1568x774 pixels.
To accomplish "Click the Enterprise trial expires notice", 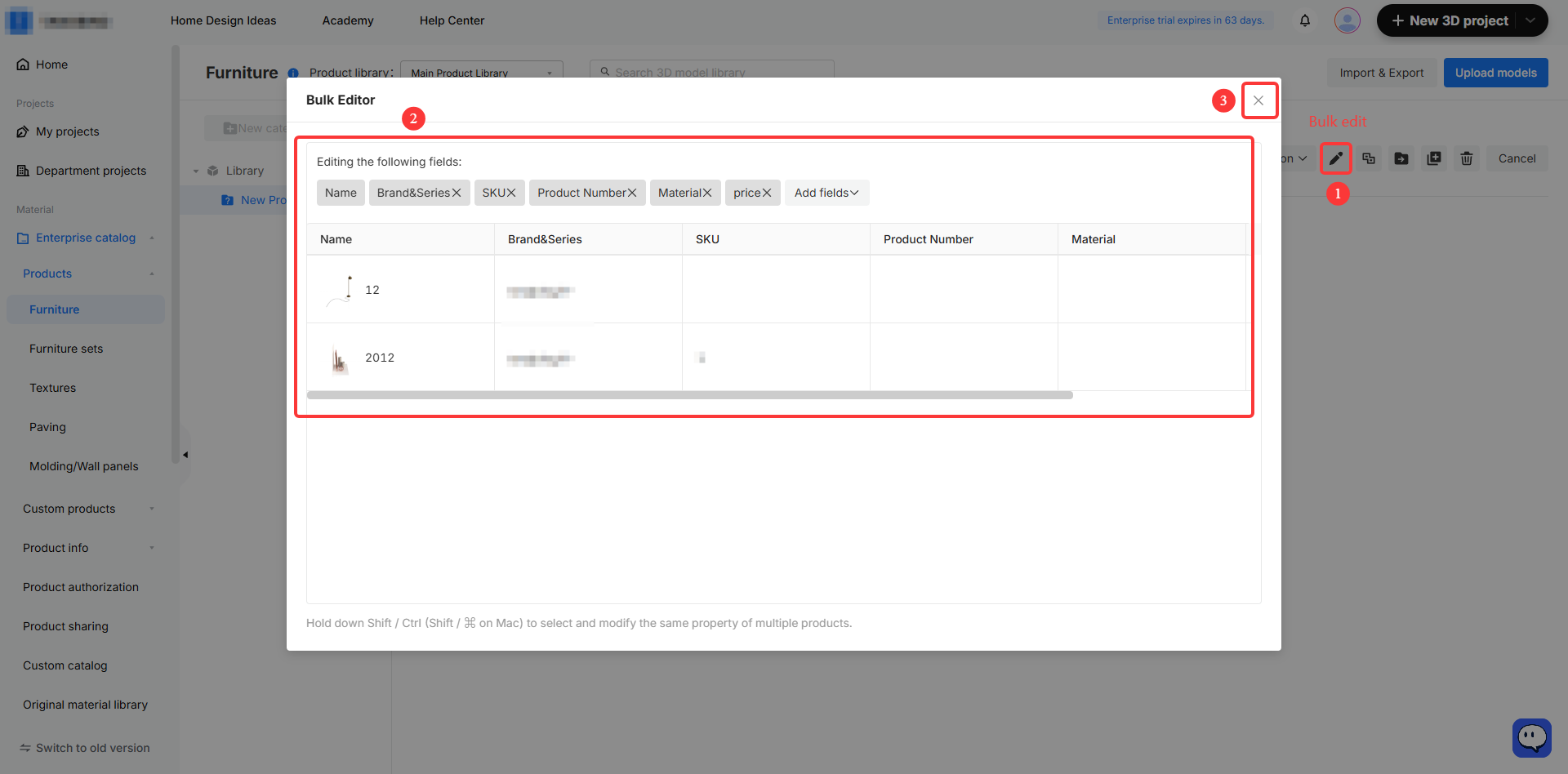I will 1185,20.
